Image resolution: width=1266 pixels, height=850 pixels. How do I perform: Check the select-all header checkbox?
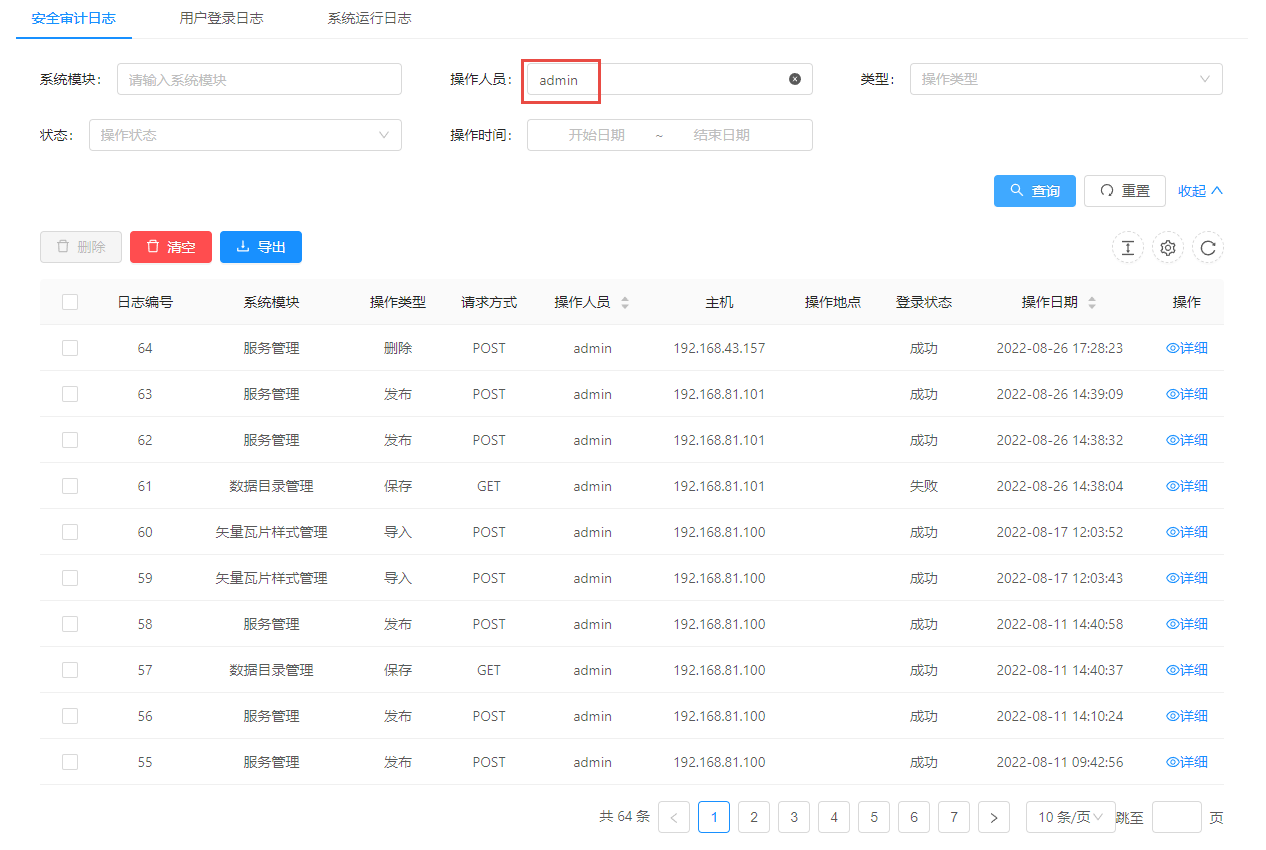pos(70,302)
